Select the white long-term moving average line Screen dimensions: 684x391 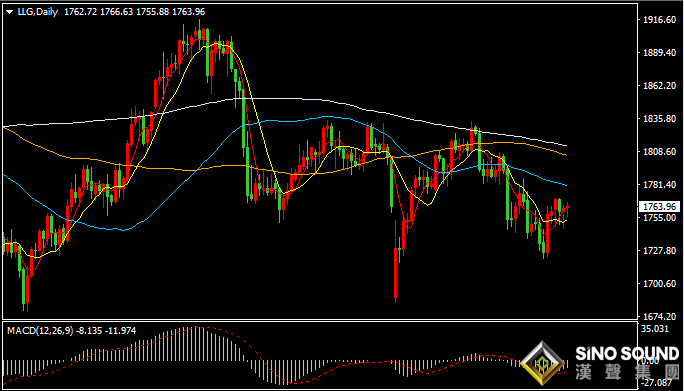(305, 99)
